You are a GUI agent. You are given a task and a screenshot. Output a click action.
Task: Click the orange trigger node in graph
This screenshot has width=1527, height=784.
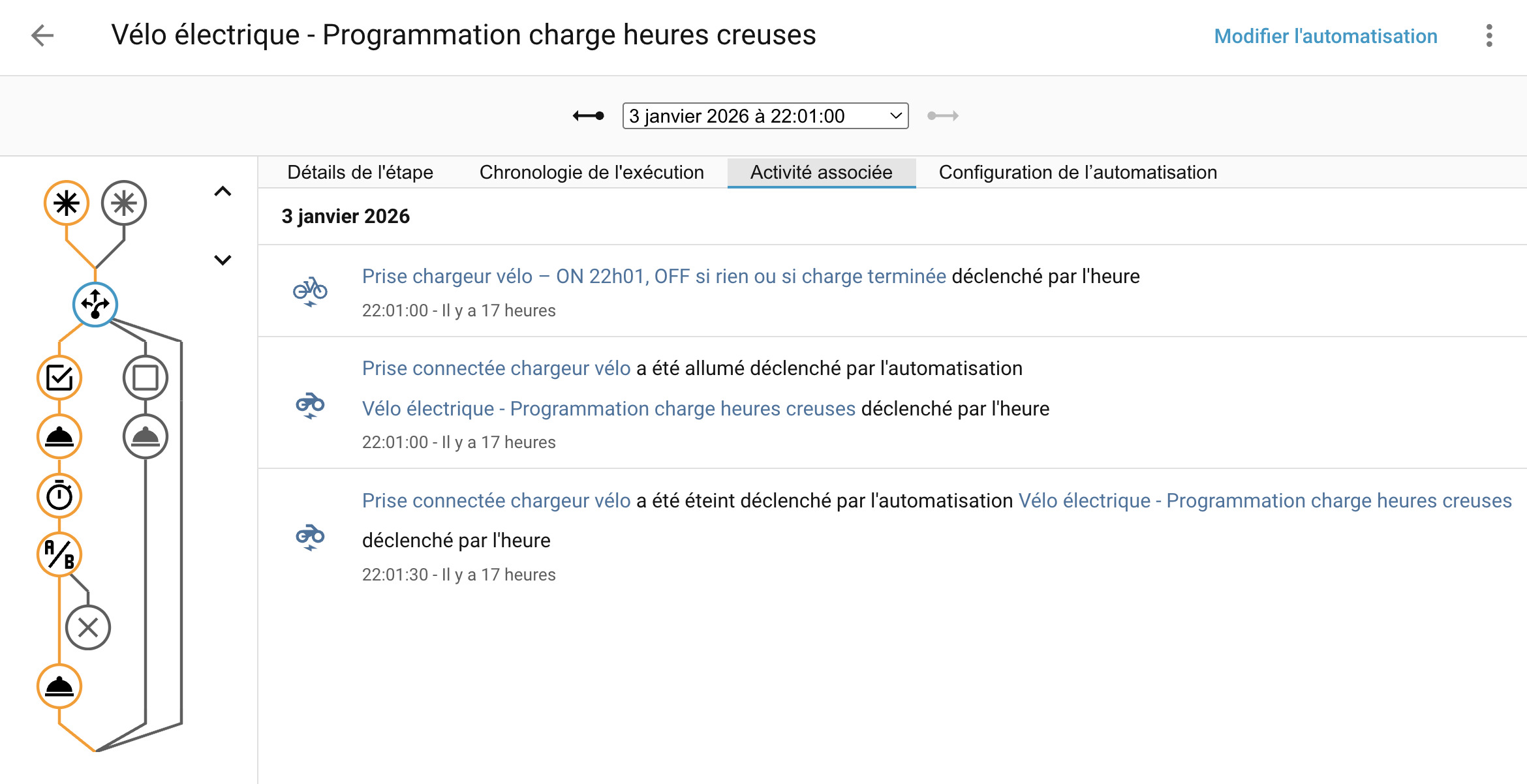pyautogui.click(x=67, y=203)
